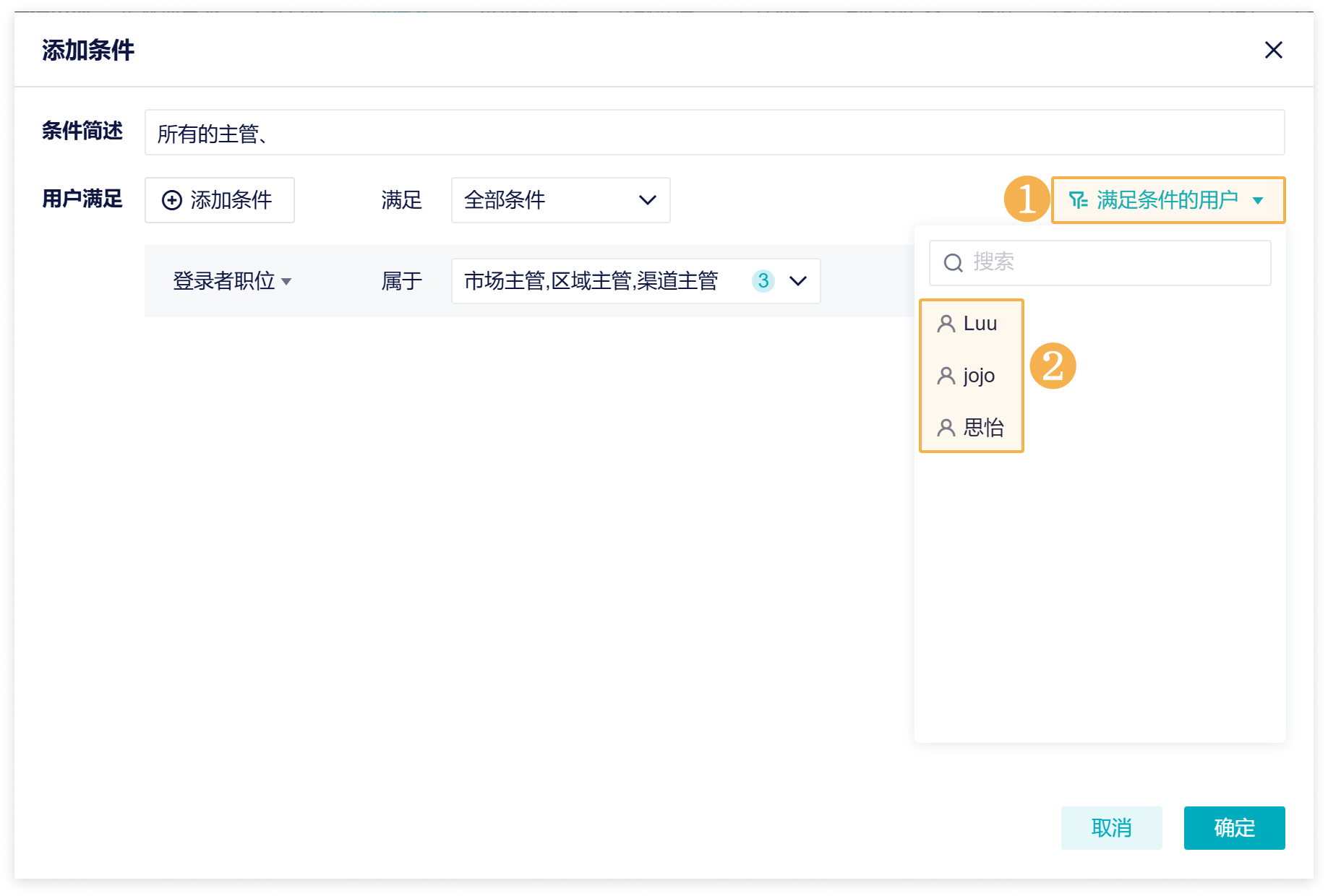Open the 市场主管,区域主管,渠道主管 dropdown
Screen dimensions: 1328x896
pyautogui.click(x=635, y=281)
